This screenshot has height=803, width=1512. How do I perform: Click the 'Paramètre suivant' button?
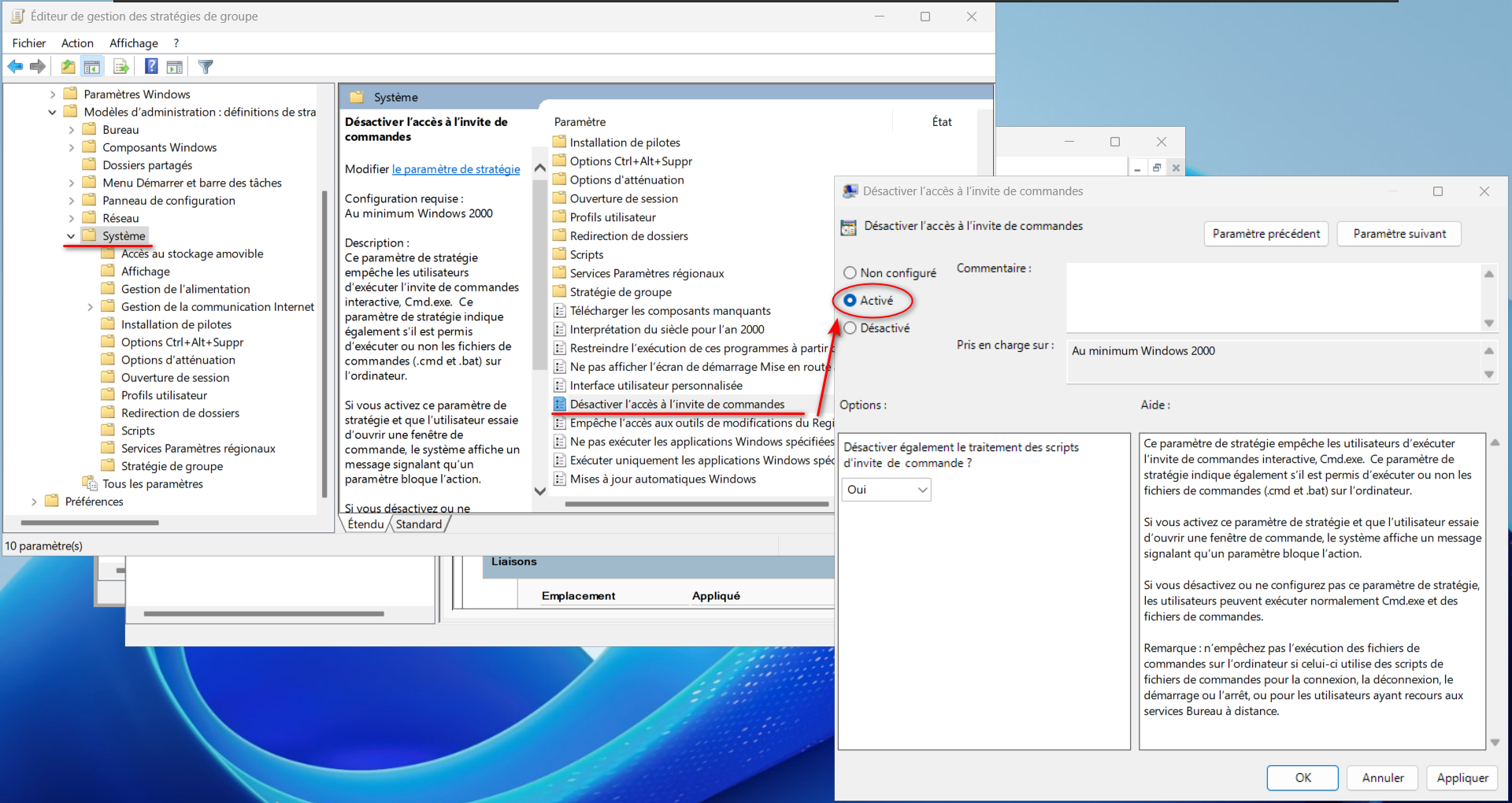pos(1399,234)
